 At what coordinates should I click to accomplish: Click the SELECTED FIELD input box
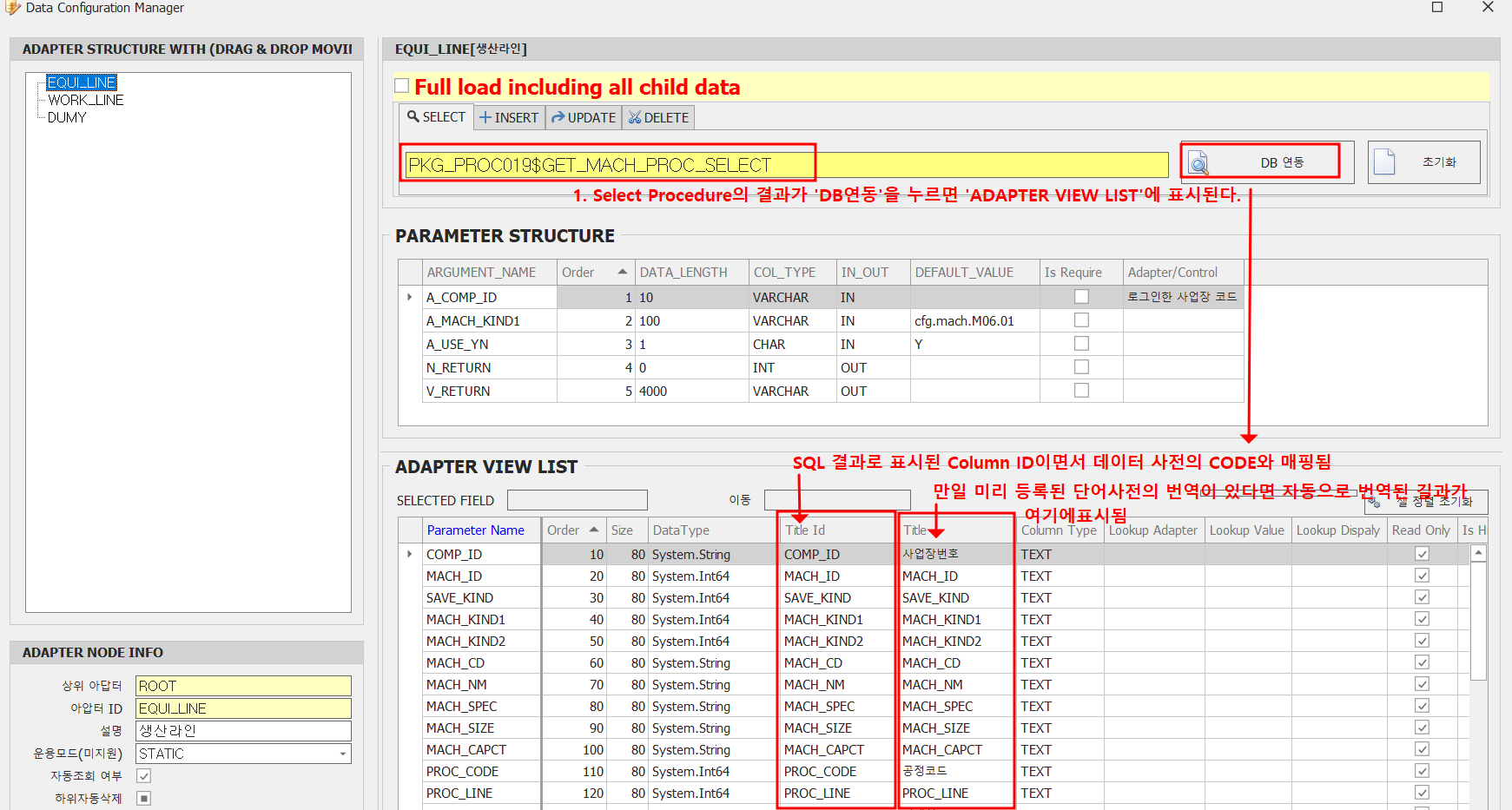coord(577,500)
